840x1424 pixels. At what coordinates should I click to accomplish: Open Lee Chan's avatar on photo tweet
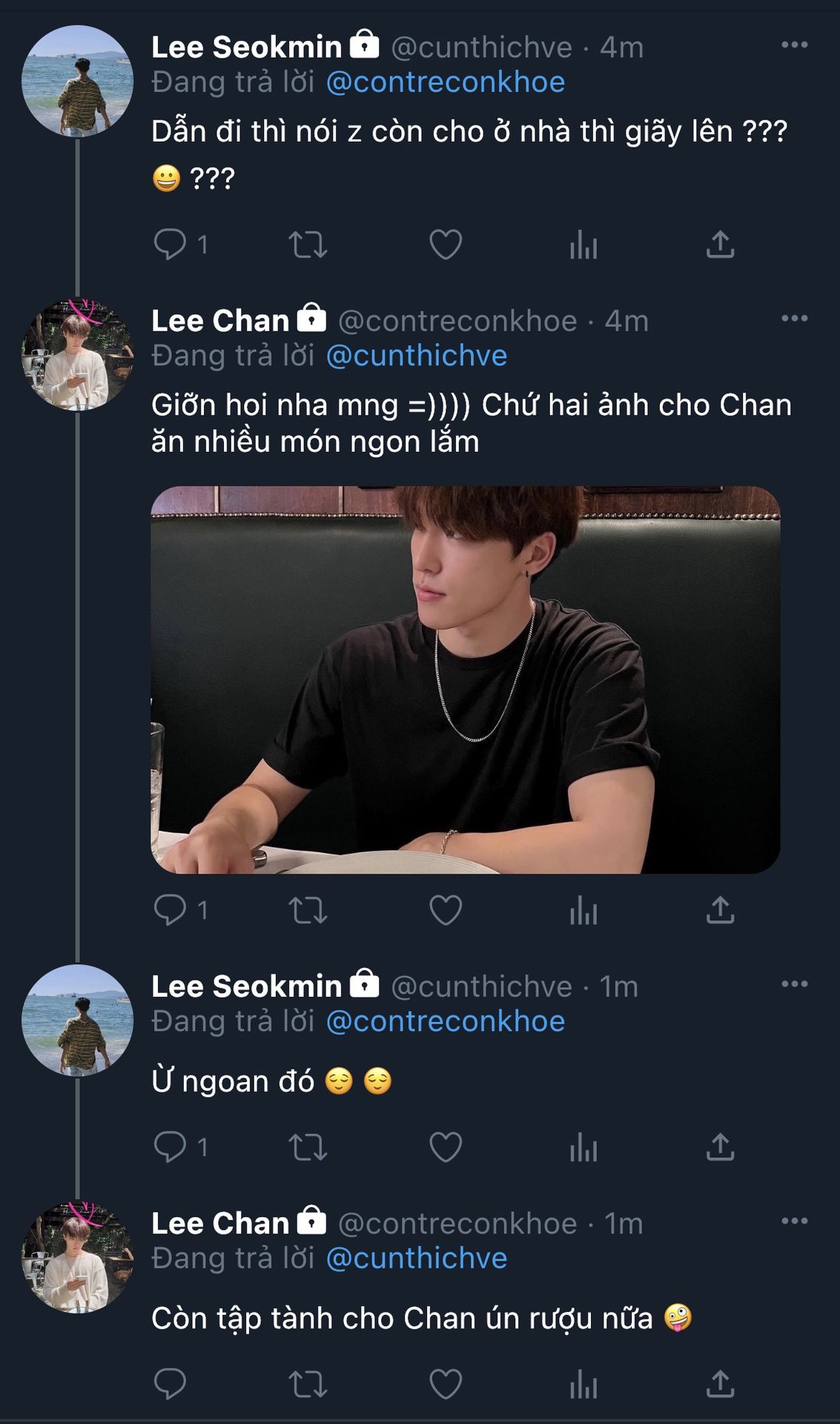tap(77, 355)
